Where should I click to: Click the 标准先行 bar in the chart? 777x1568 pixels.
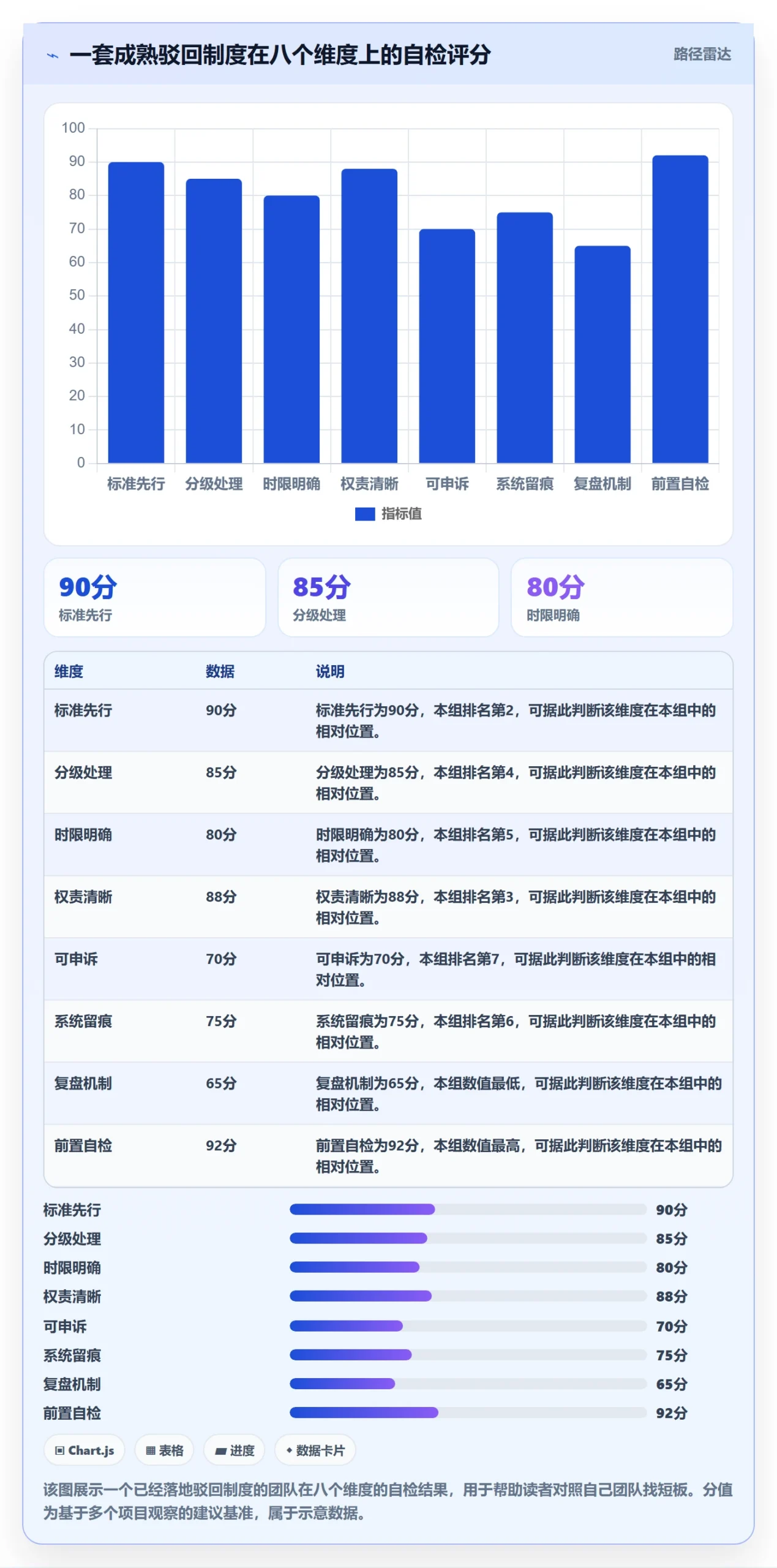[x=136, y=312]
